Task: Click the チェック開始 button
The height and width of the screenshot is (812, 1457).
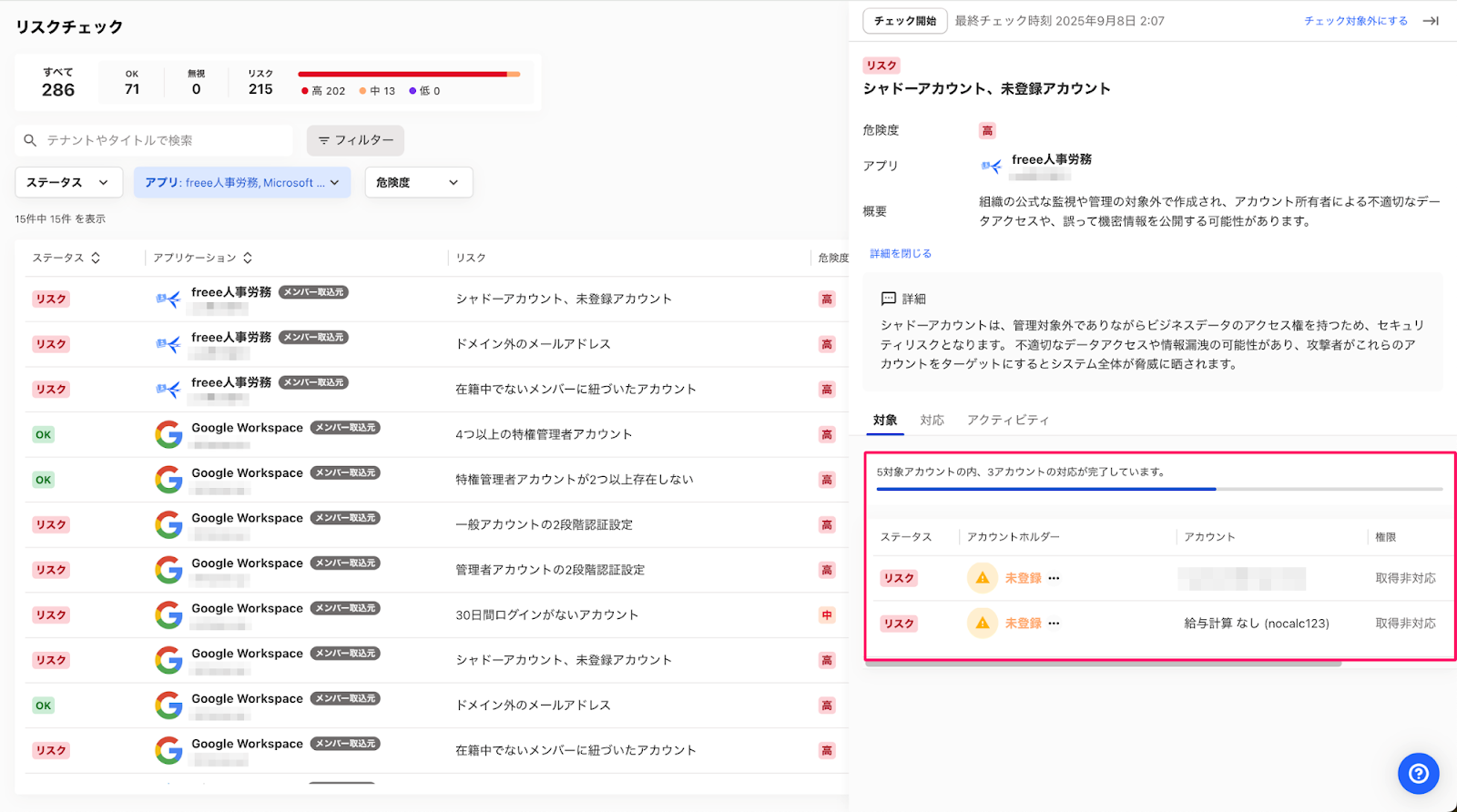Action: 905,21
